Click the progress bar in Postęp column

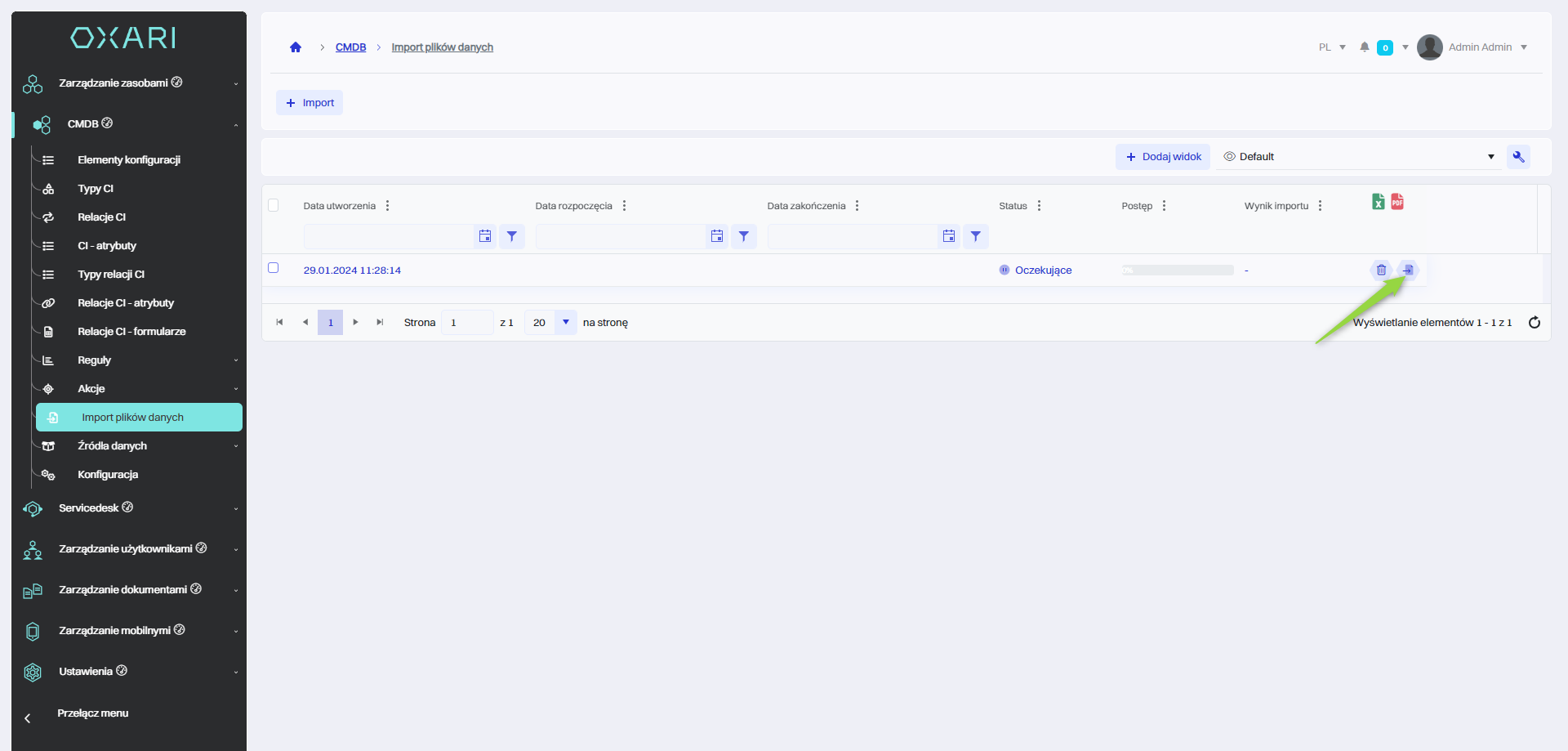click(1177, 270)
